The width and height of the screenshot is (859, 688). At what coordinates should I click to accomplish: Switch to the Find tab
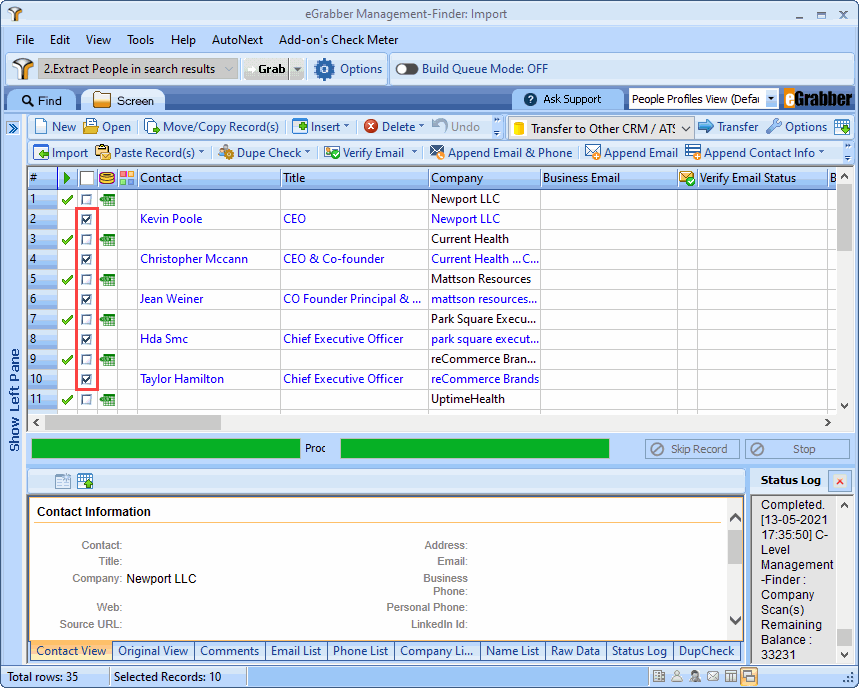click(42, 101)
